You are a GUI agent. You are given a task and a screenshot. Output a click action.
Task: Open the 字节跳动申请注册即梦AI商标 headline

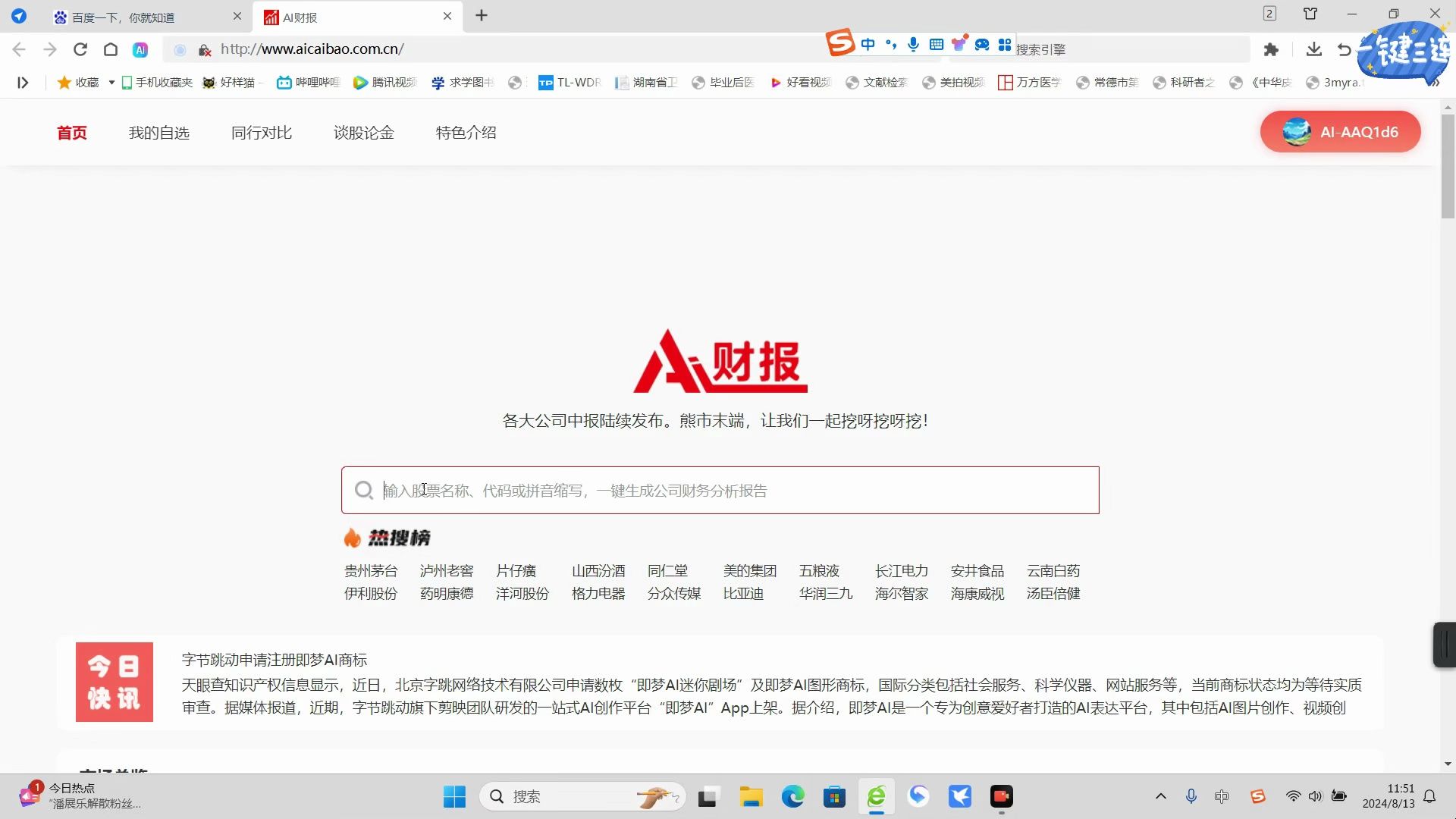[x=275, y=660]
